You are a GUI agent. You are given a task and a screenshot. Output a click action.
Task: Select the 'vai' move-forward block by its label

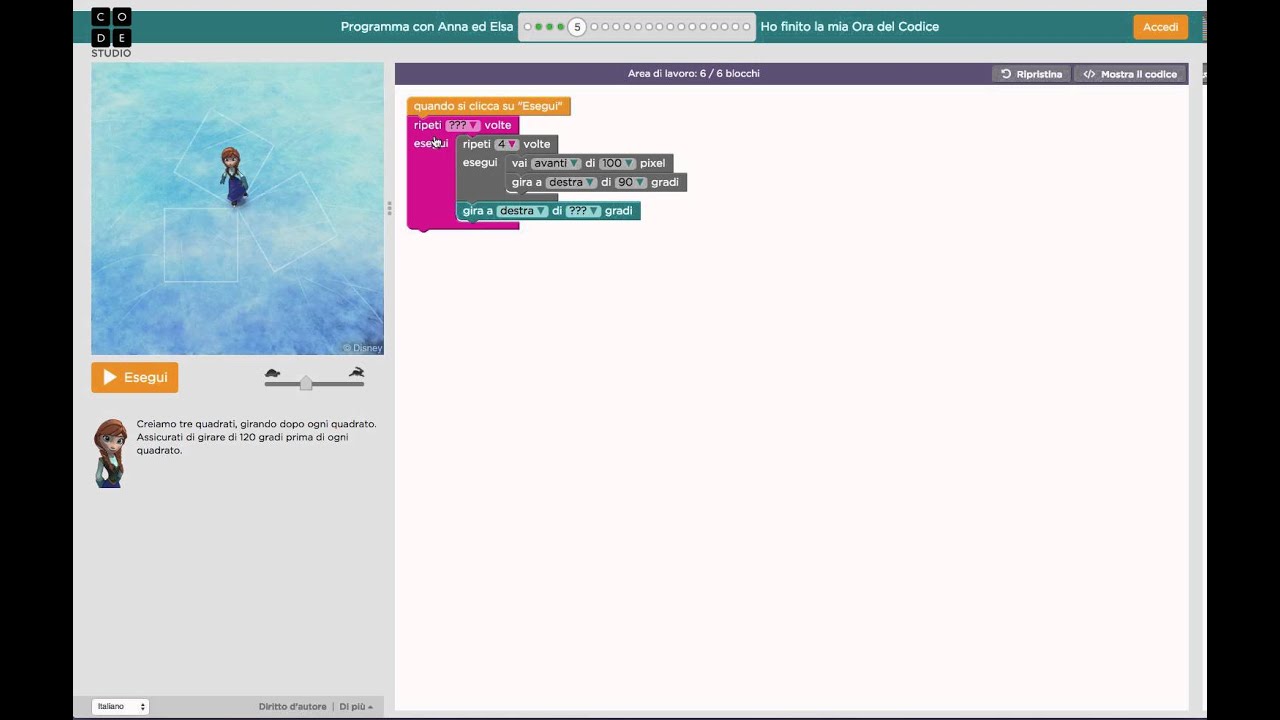pyautogui.click(x=519, y=163)
